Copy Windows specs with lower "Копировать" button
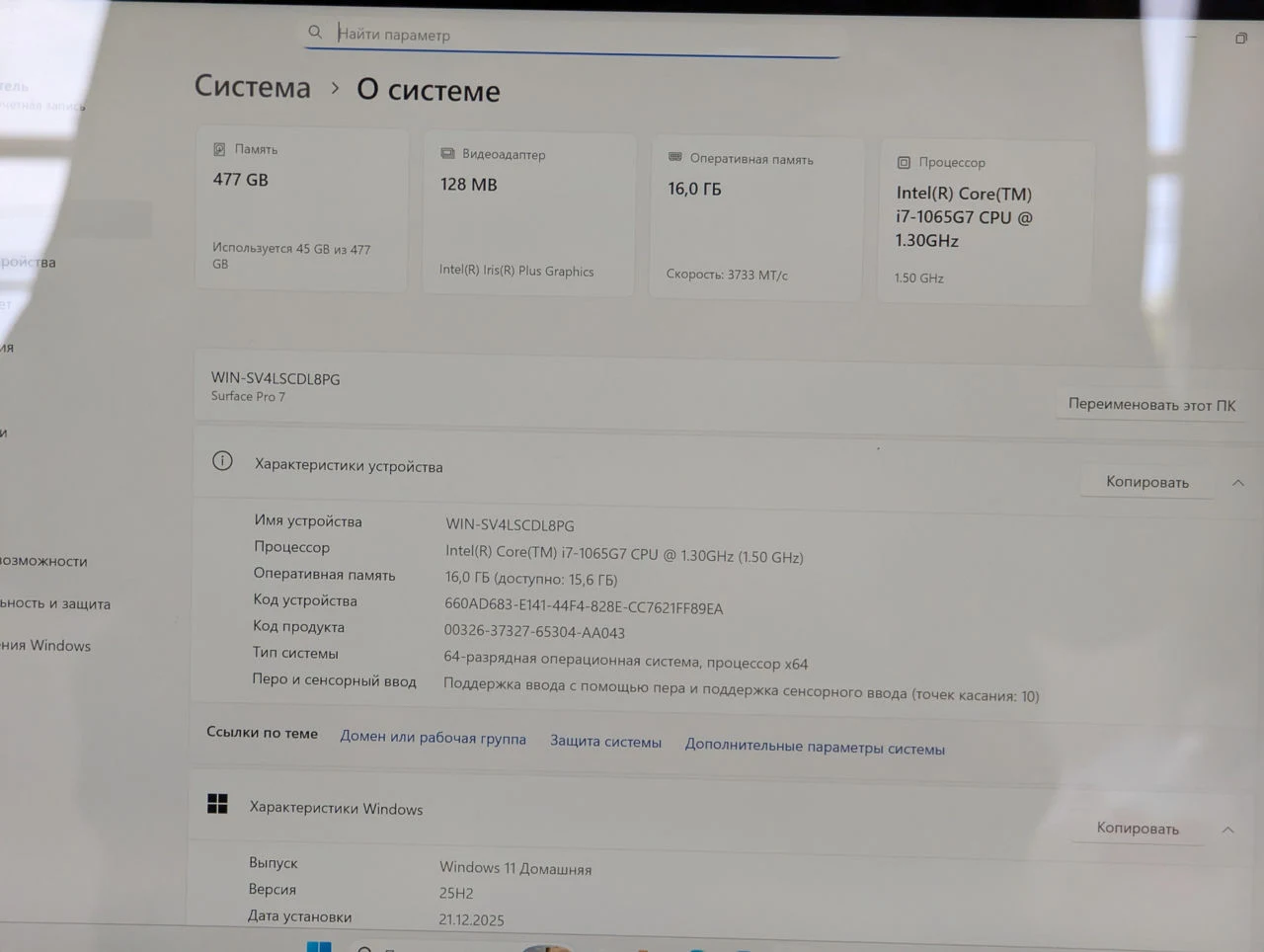This screenshot has height=952, width=1264. [x=1138, y=829]
